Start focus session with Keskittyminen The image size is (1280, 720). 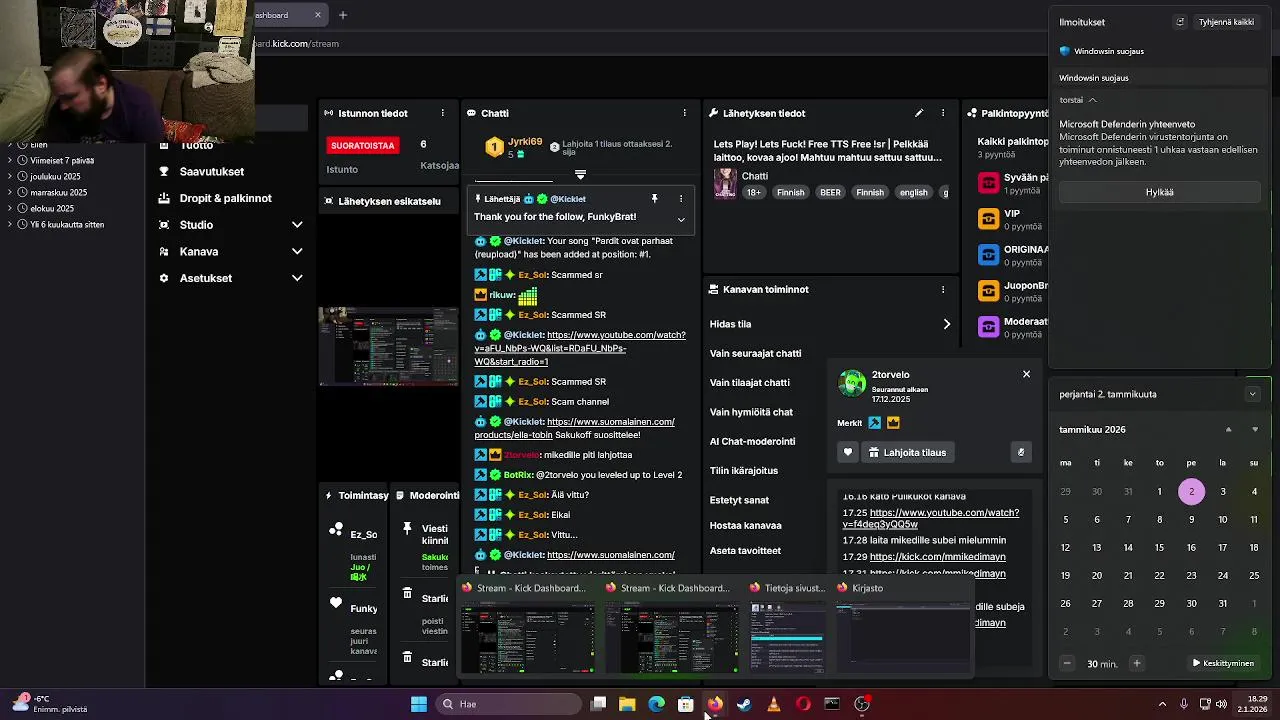1222,663
